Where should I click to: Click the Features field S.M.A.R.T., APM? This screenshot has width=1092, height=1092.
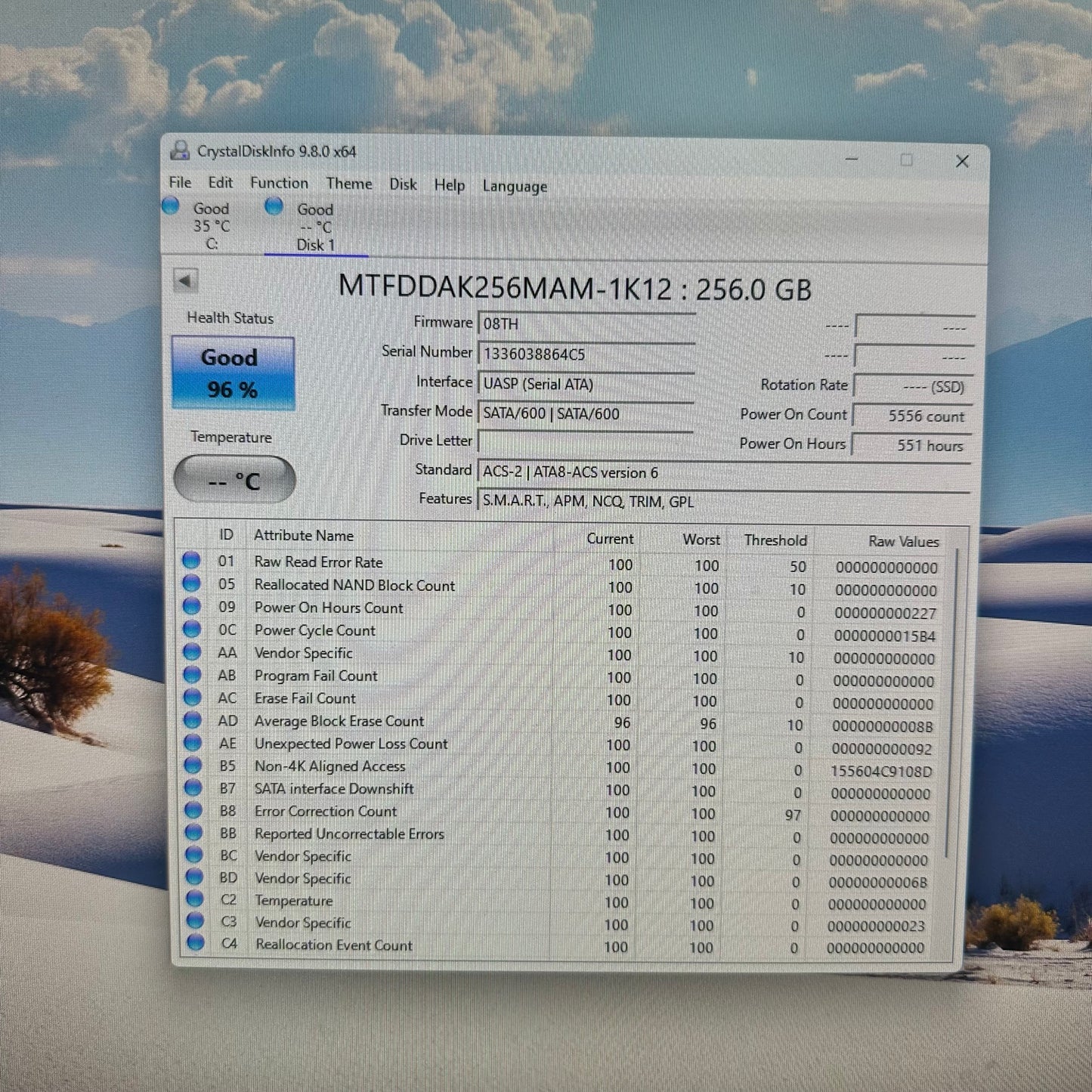[724, 502]
